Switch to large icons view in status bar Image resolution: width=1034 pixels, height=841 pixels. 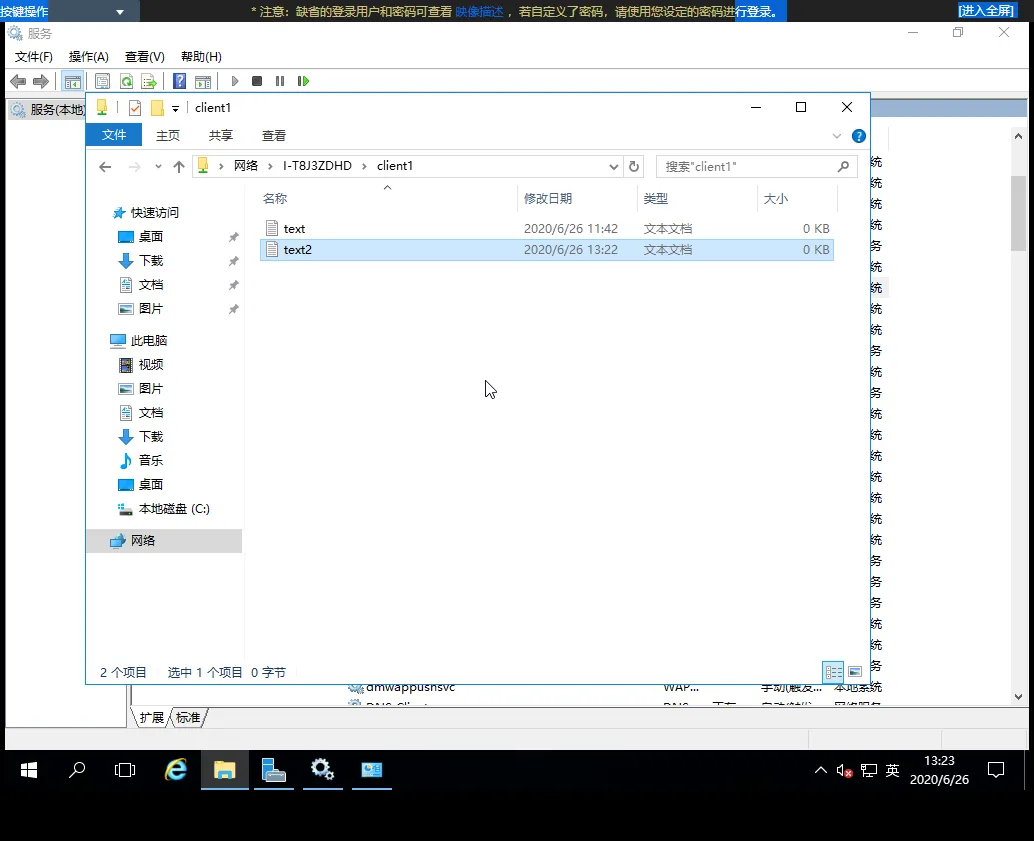coord(854,673)
